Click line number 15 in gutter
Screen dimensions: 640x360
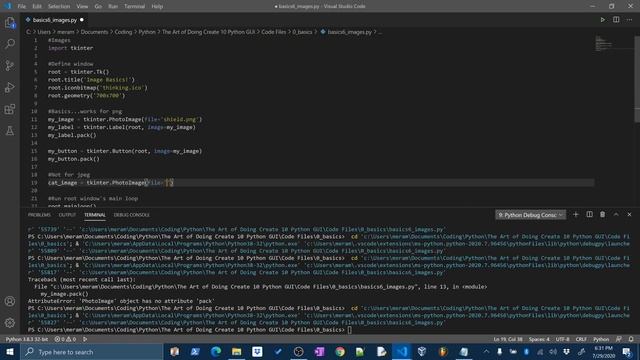click(x=34, y=151)
